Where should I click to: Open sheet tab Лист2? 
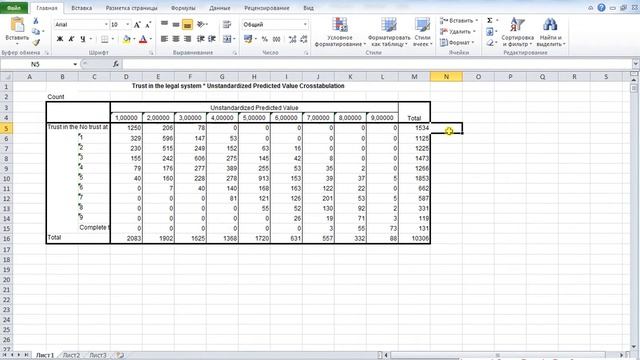pos(71,355)
